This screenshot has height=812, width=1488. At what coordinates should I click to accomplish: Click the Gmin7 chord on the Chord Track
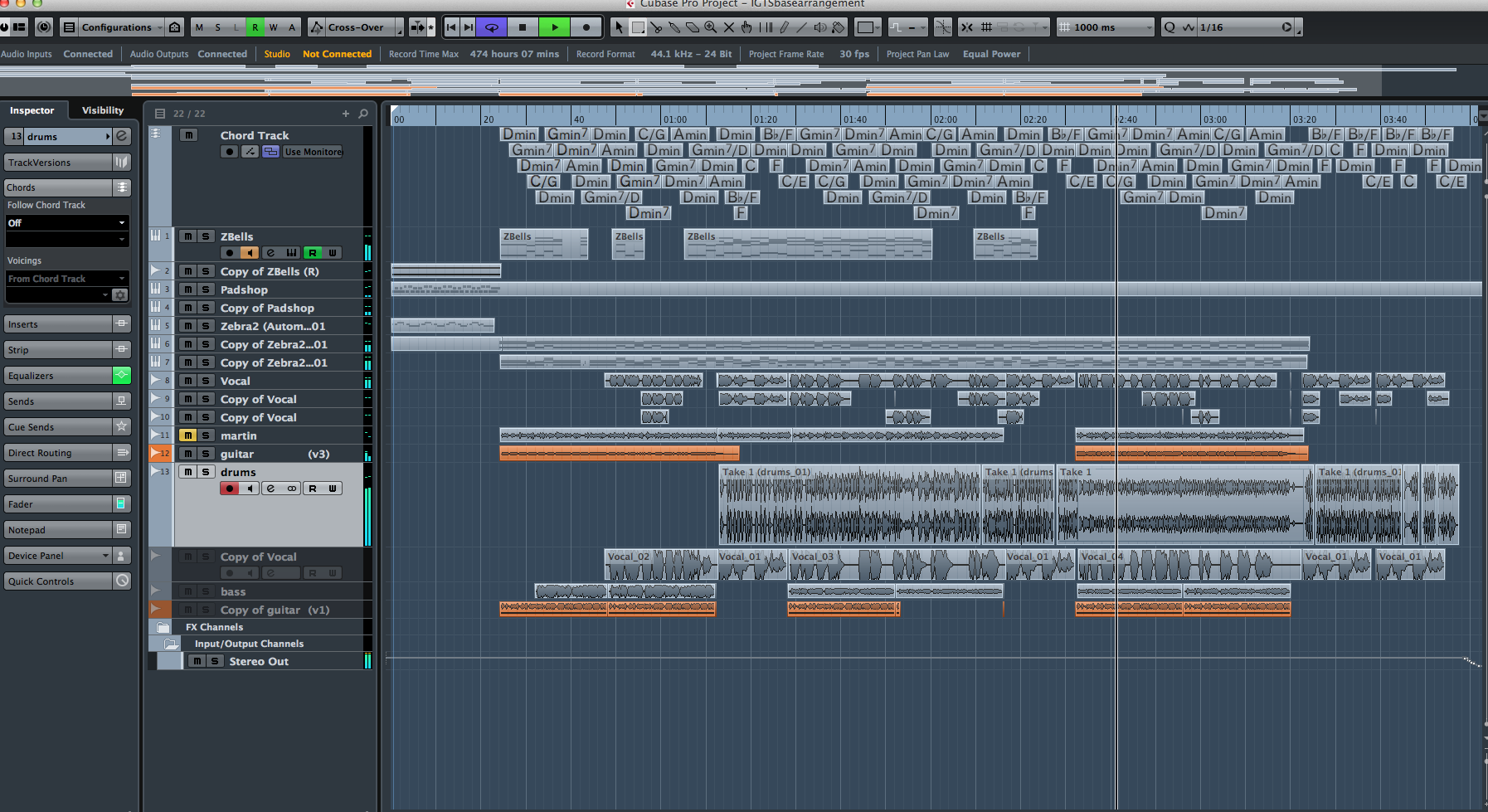point(567,134)
